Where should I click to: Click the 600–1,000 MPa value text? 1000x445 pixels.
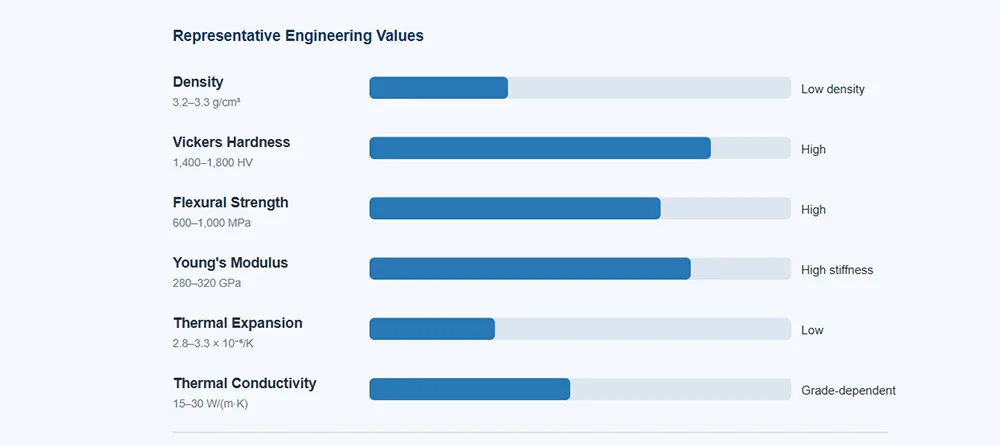[x=212, y=223]
